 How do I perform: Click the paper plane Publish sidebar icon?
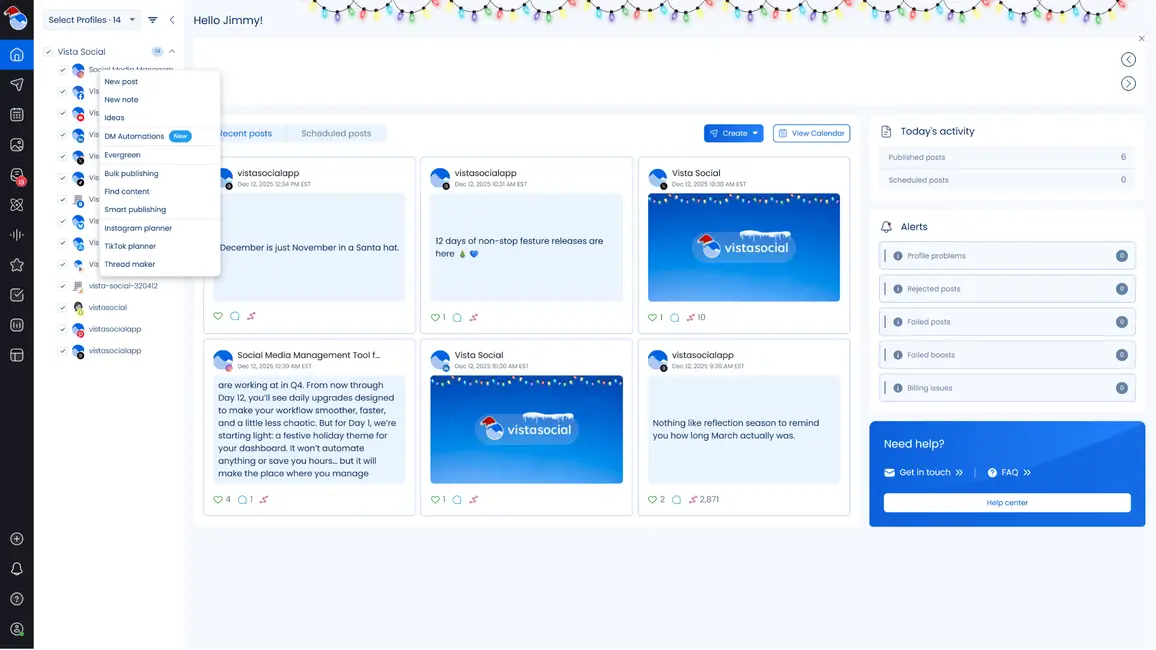tap(16, 85)
